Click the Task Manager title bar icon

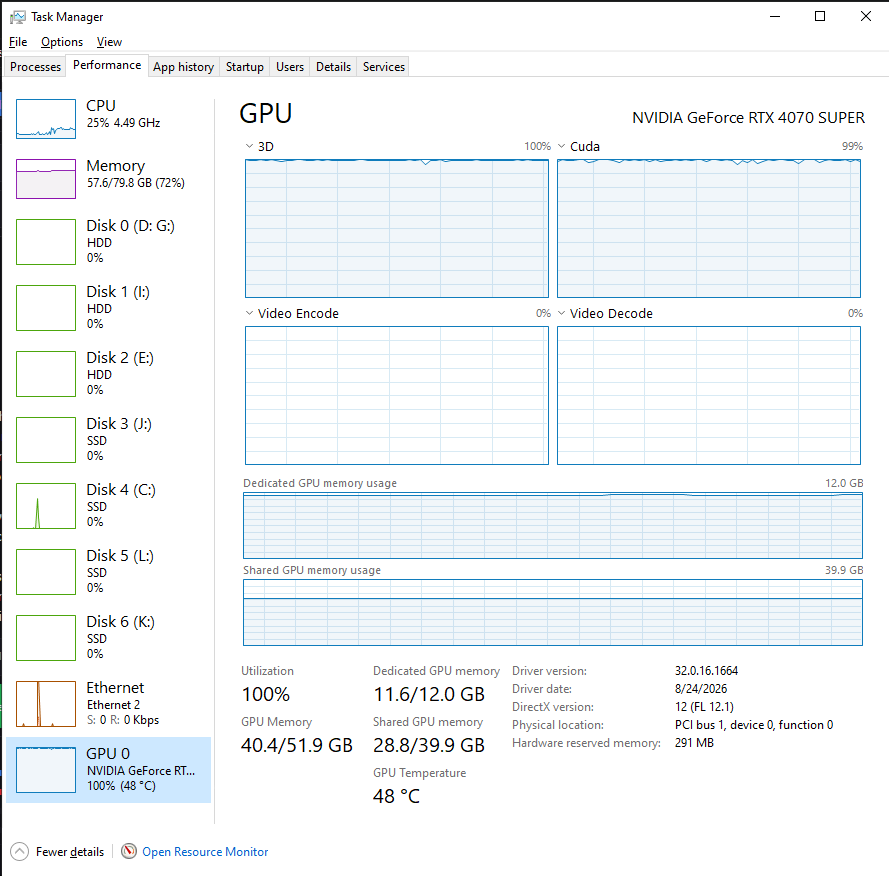18,17
